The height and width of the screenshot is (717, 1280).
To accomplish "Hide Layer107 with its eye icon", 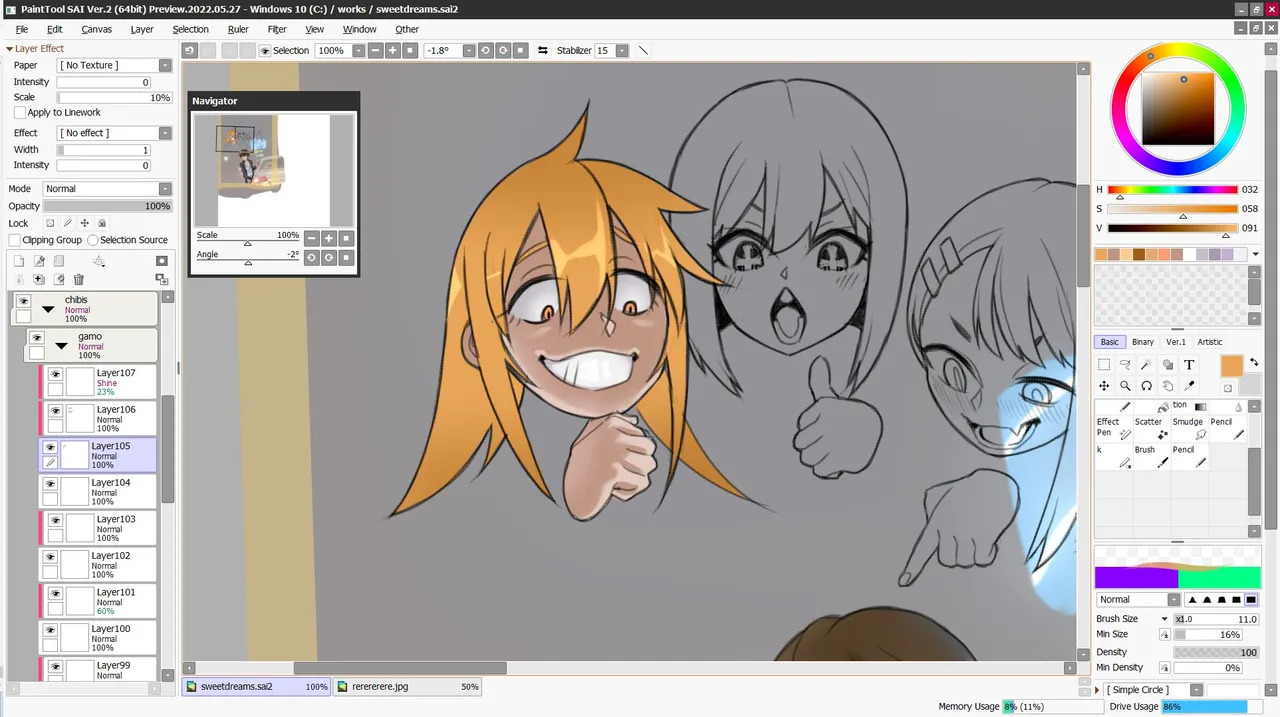I will click(x=55, y=374).
